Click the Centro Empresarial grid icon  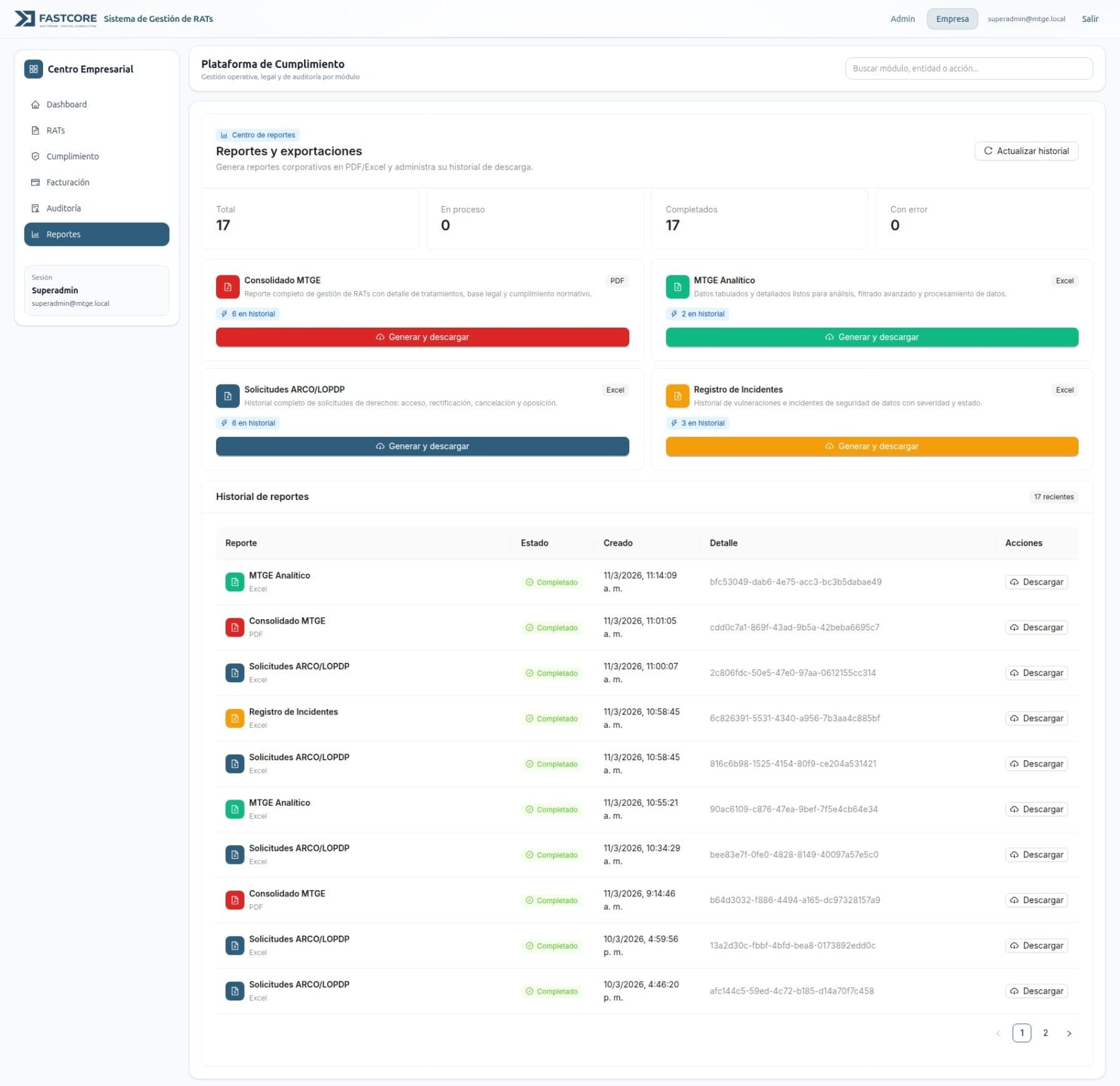tap(33, 69)
